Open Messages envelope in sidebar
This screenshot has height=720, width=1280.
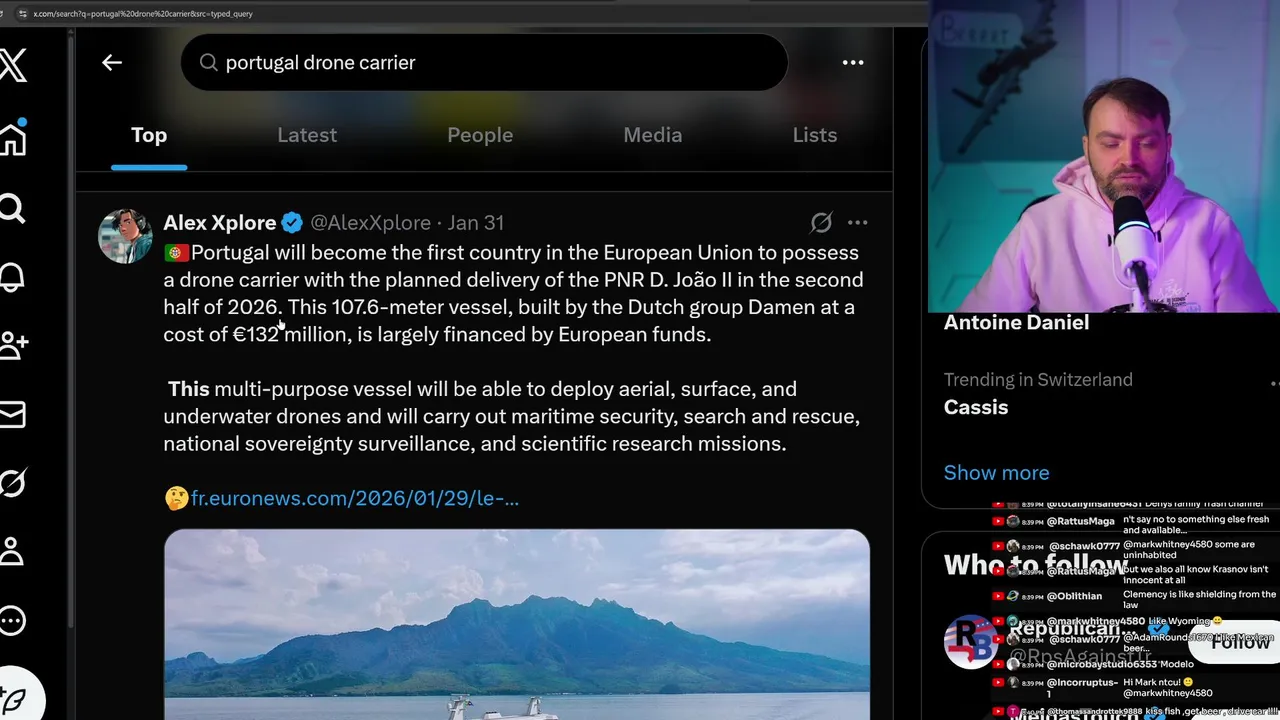tap(12, 414)
